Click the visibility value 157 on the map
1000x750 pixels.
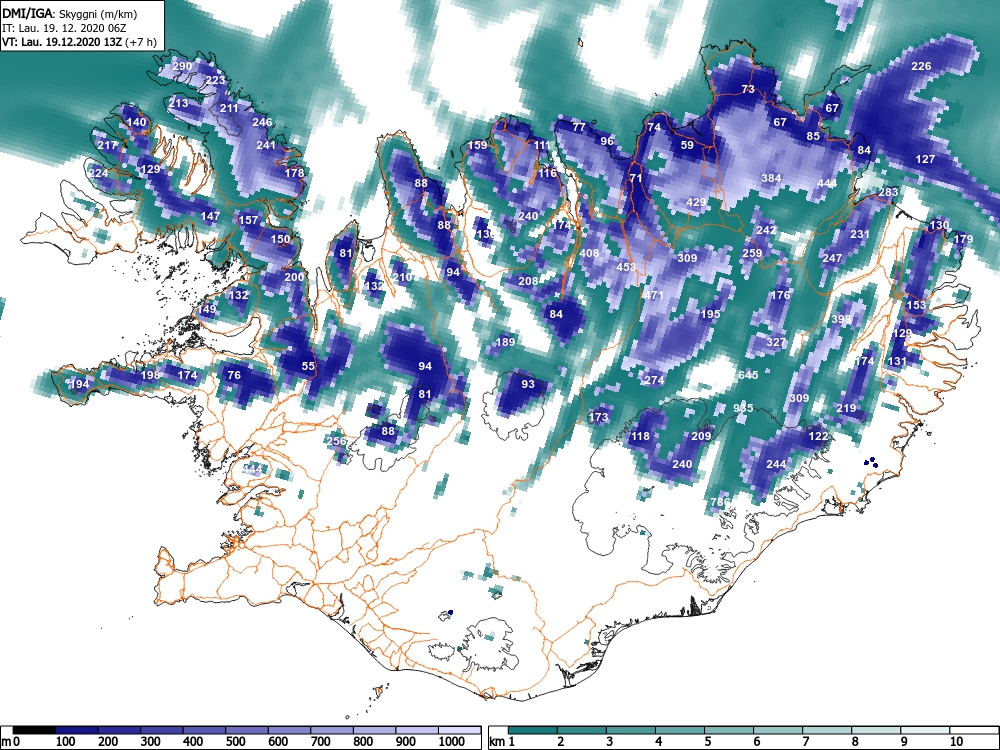click(248, 220)
